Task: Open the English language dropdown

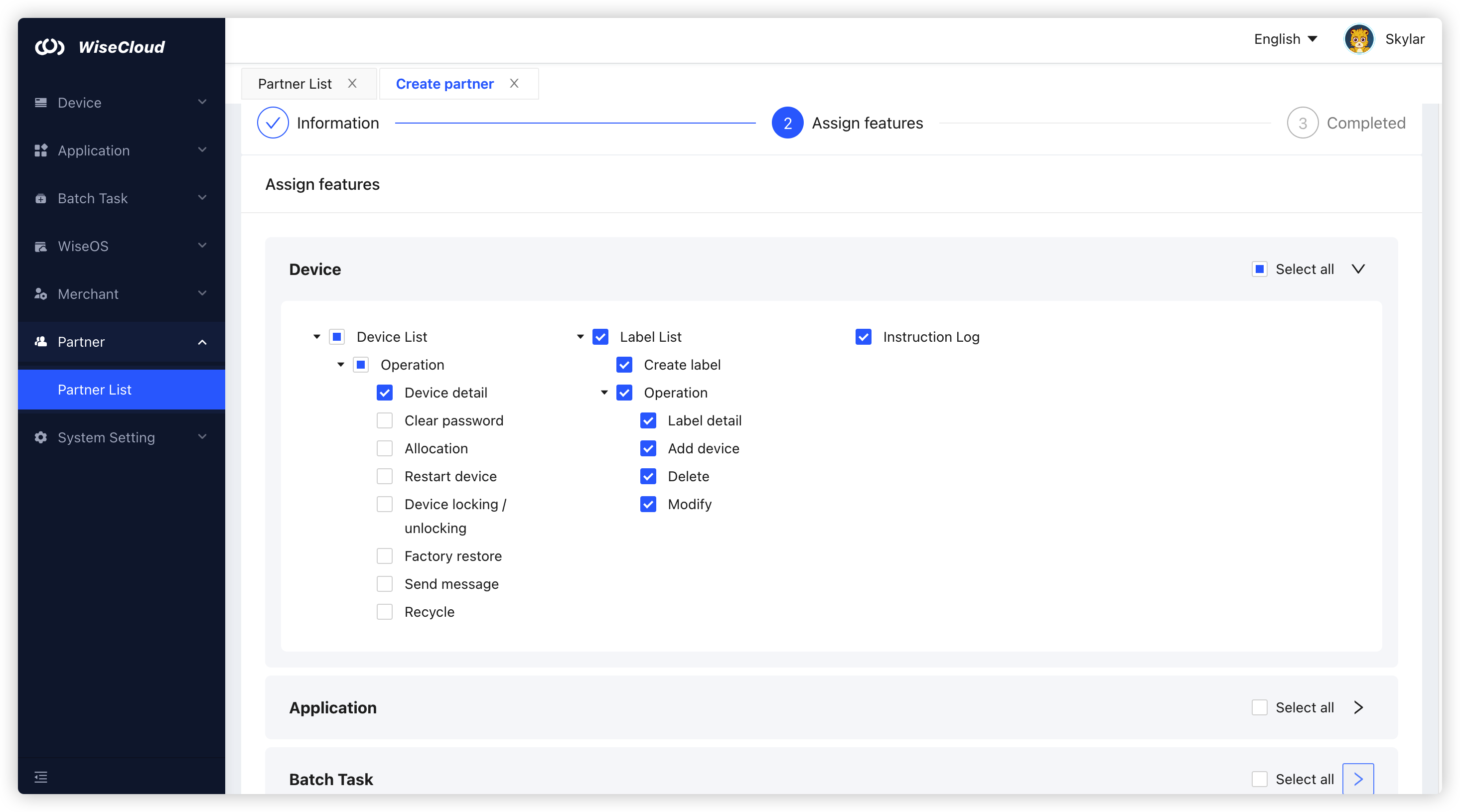Action: [x=1285, y=39]
